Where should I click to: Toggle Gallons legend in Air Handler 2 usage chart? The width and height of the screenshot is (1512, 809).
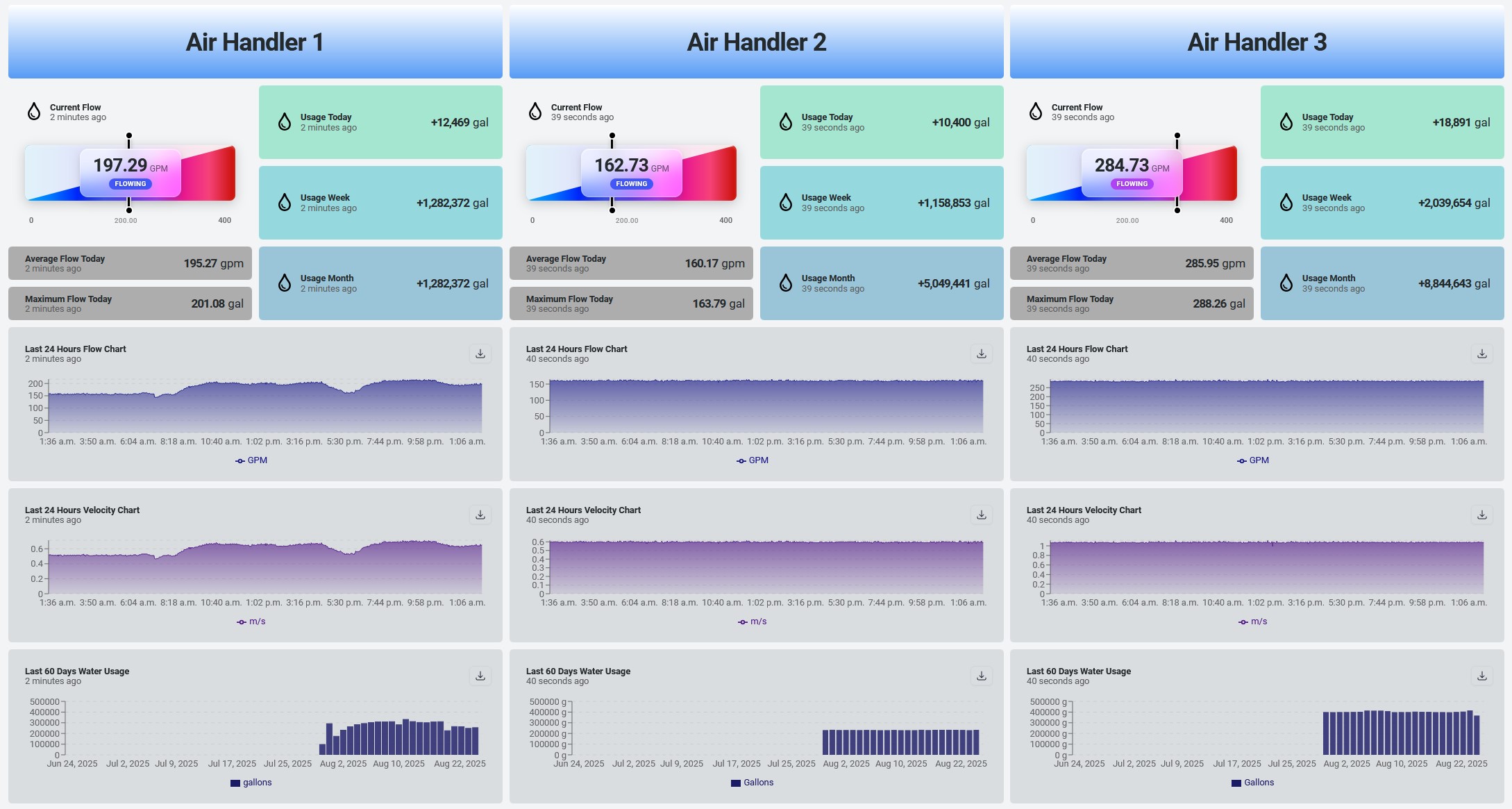tap(753, 783)
